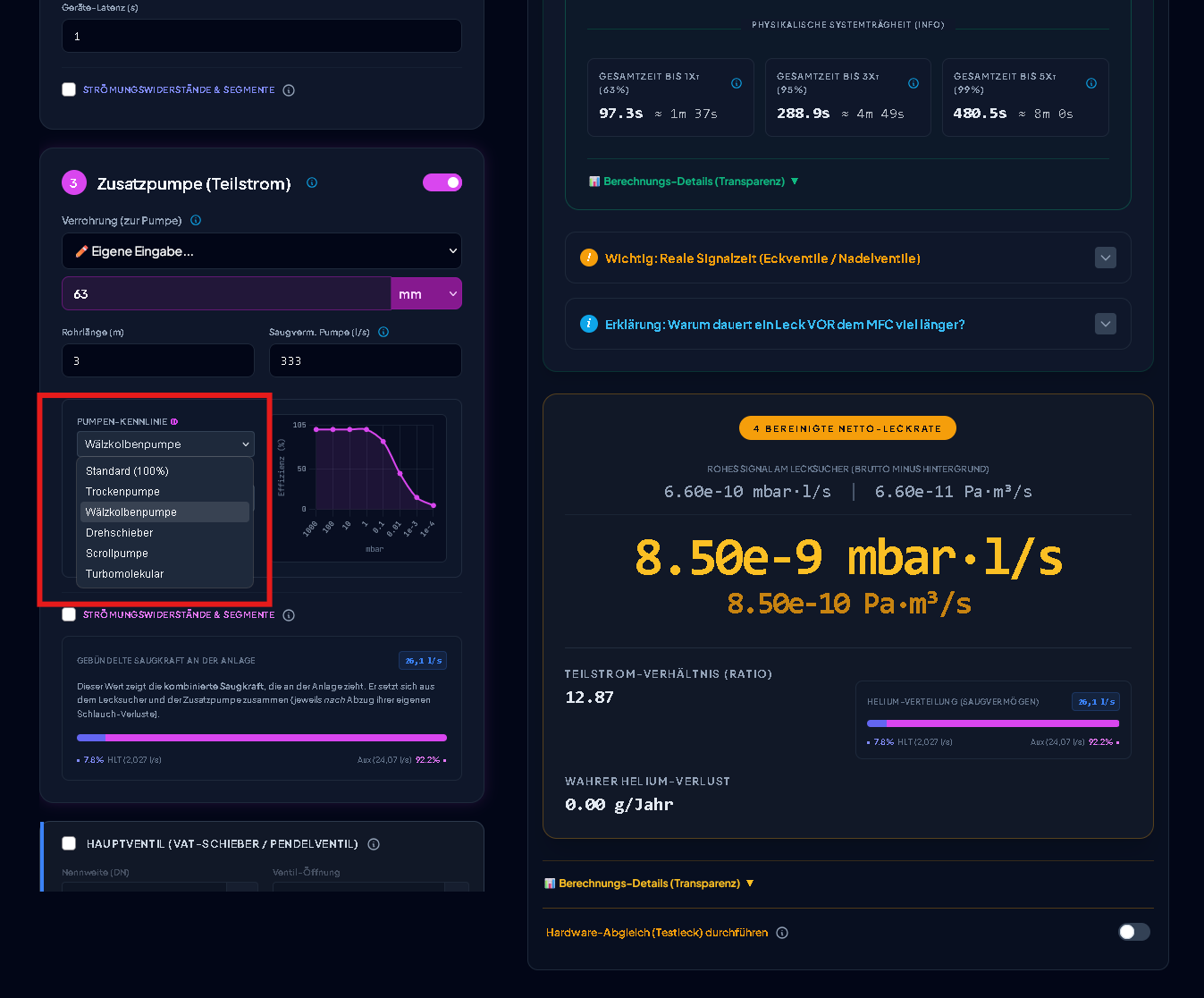The image size is (1204, 998).
Task: Click info icon next to Hauptventil heading
Action: 374,844
